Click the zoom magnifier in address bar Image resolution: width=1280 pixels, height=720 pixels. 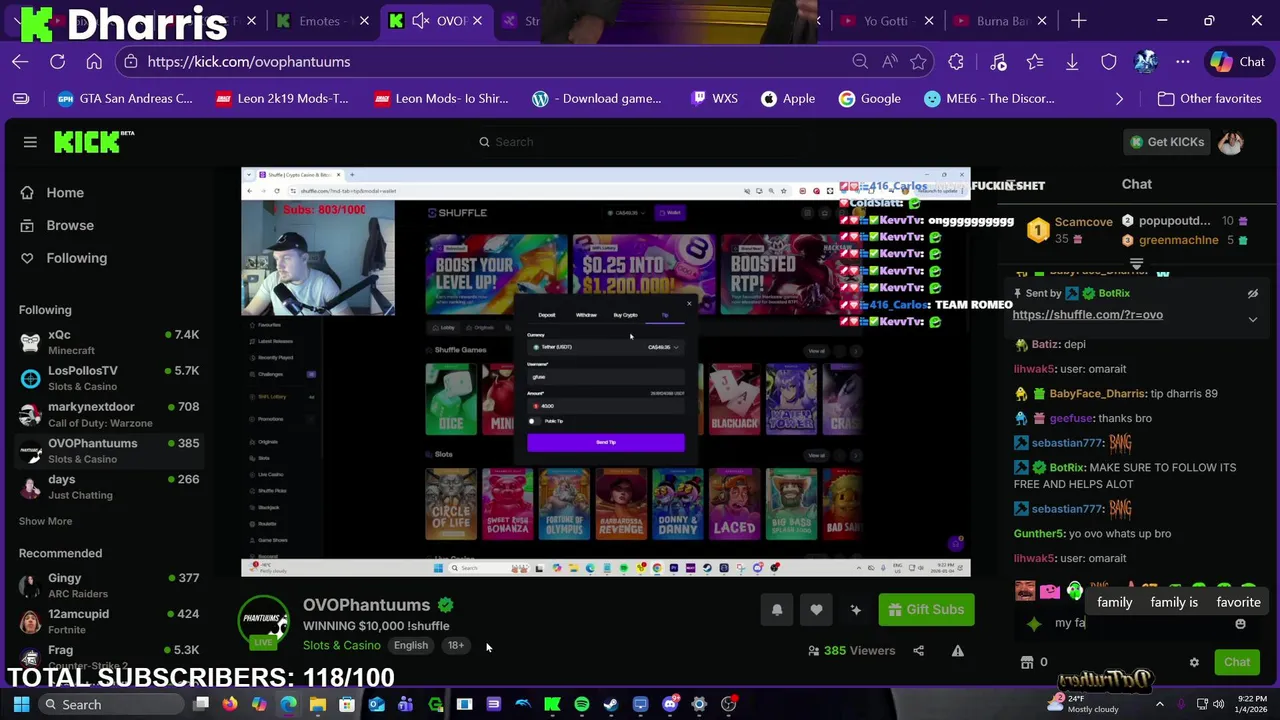860,62
